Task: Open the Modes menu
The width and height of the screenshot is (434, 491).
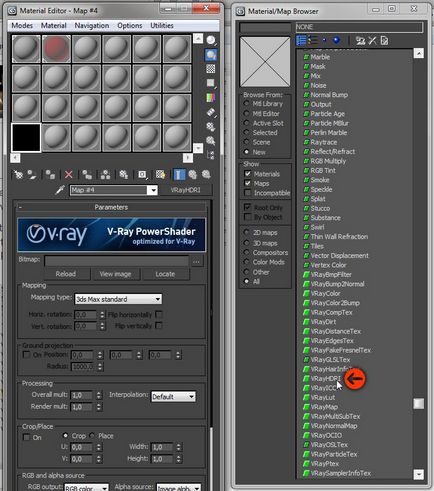Action: coord(22,25)
